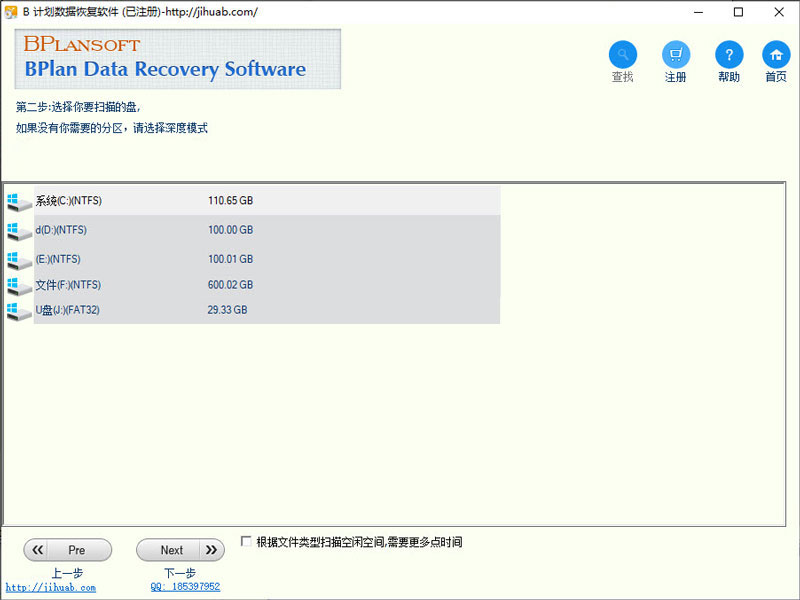Click the BPlan Data Recovery Software banner

(x=178, y=59)
